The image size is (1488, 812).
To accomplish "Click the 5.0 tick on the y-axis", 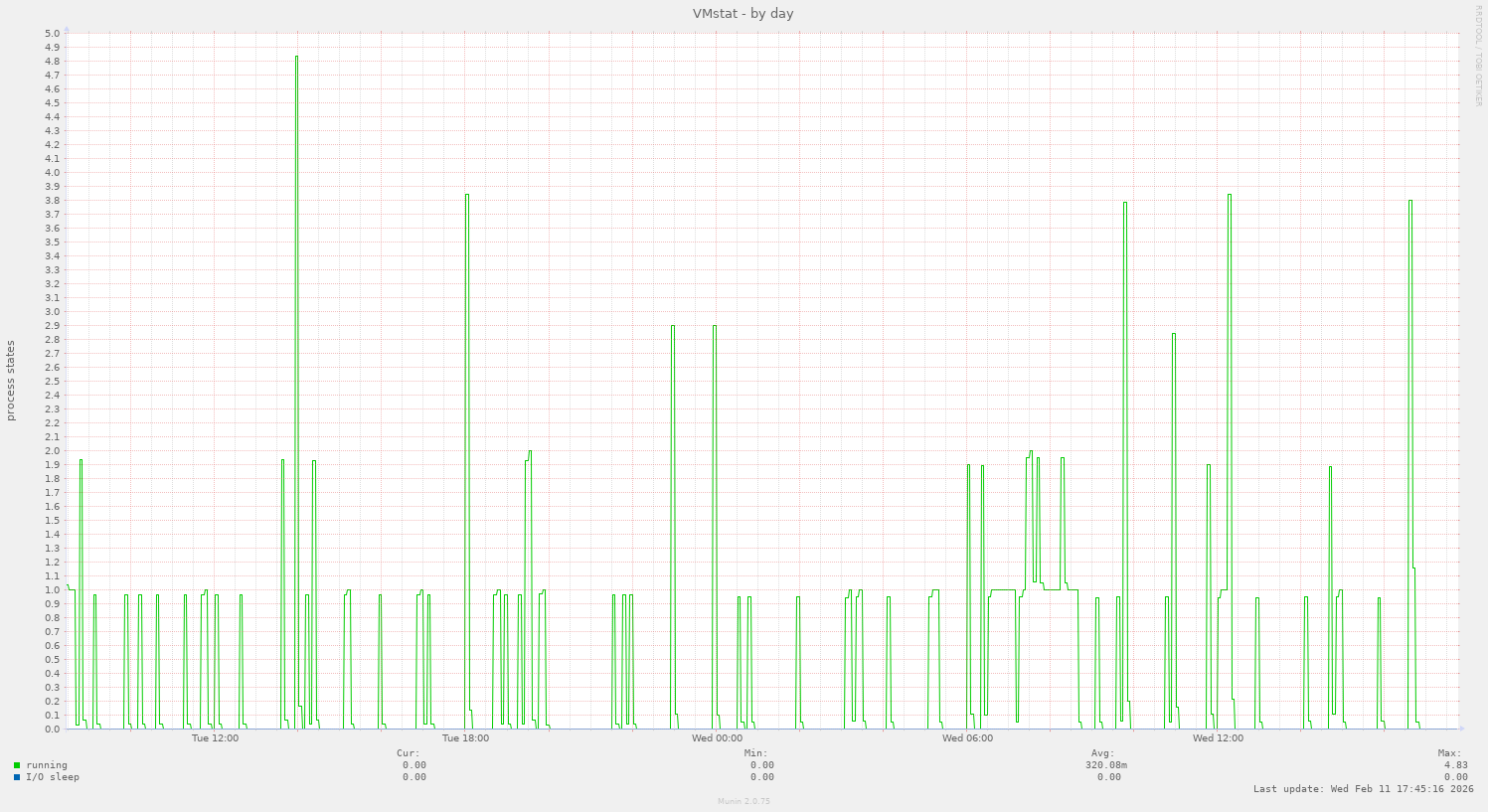I will point(52,33).
